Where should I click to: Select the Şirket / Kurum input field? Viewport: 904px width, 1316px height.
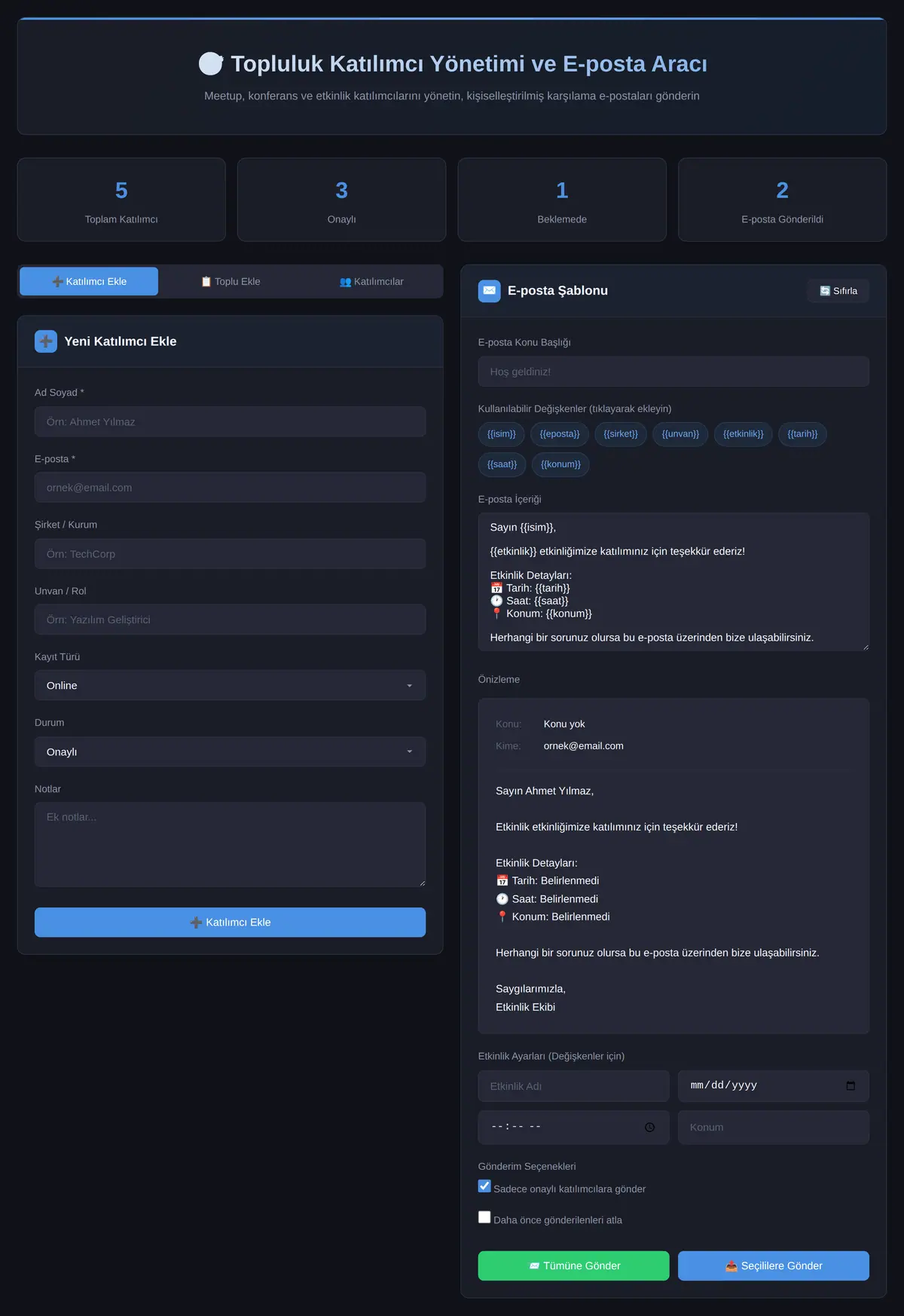point(230,553)
